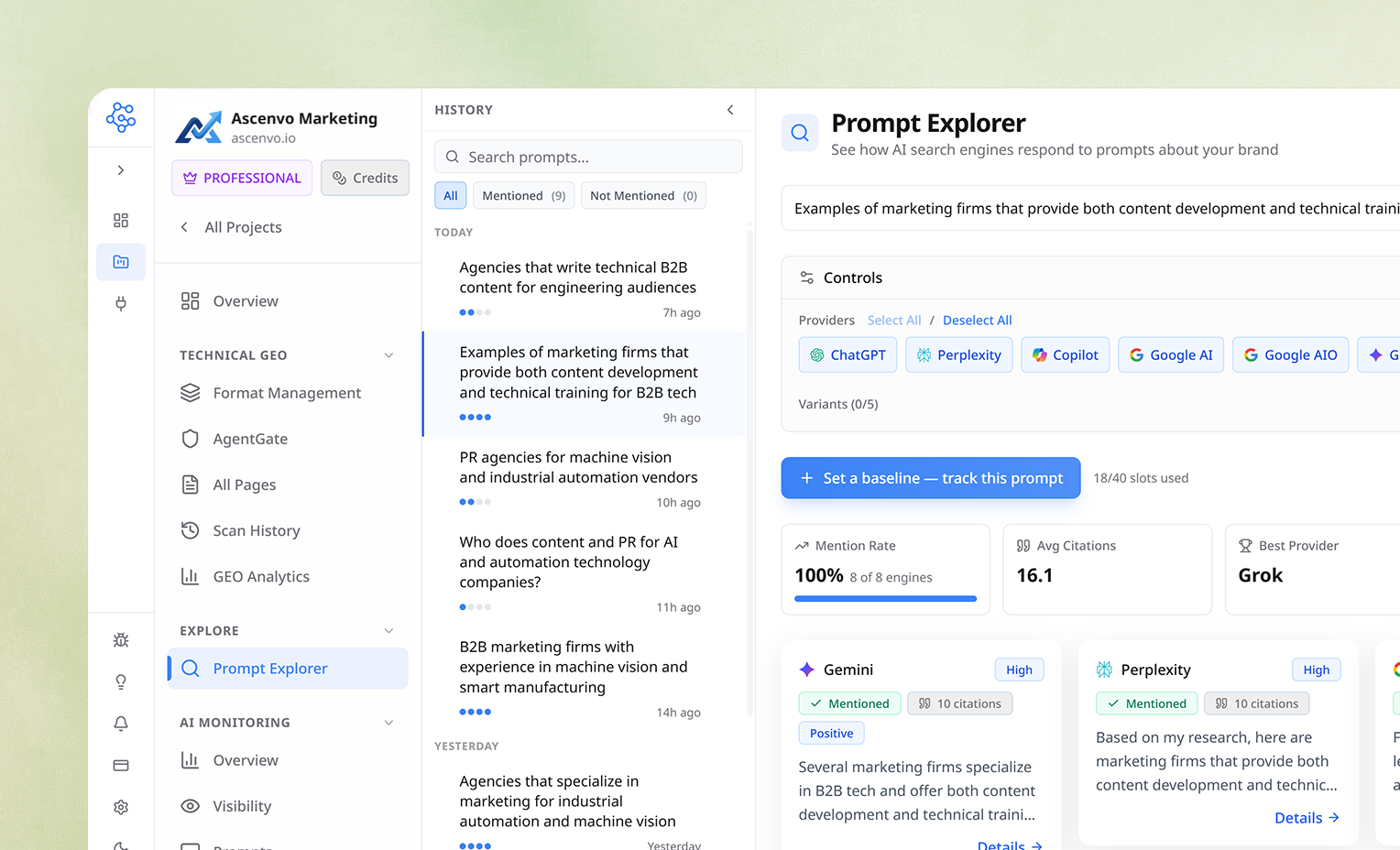Select the Mentioned (9) filter tab
The image size is (1400, 850).
coord(524,196)
